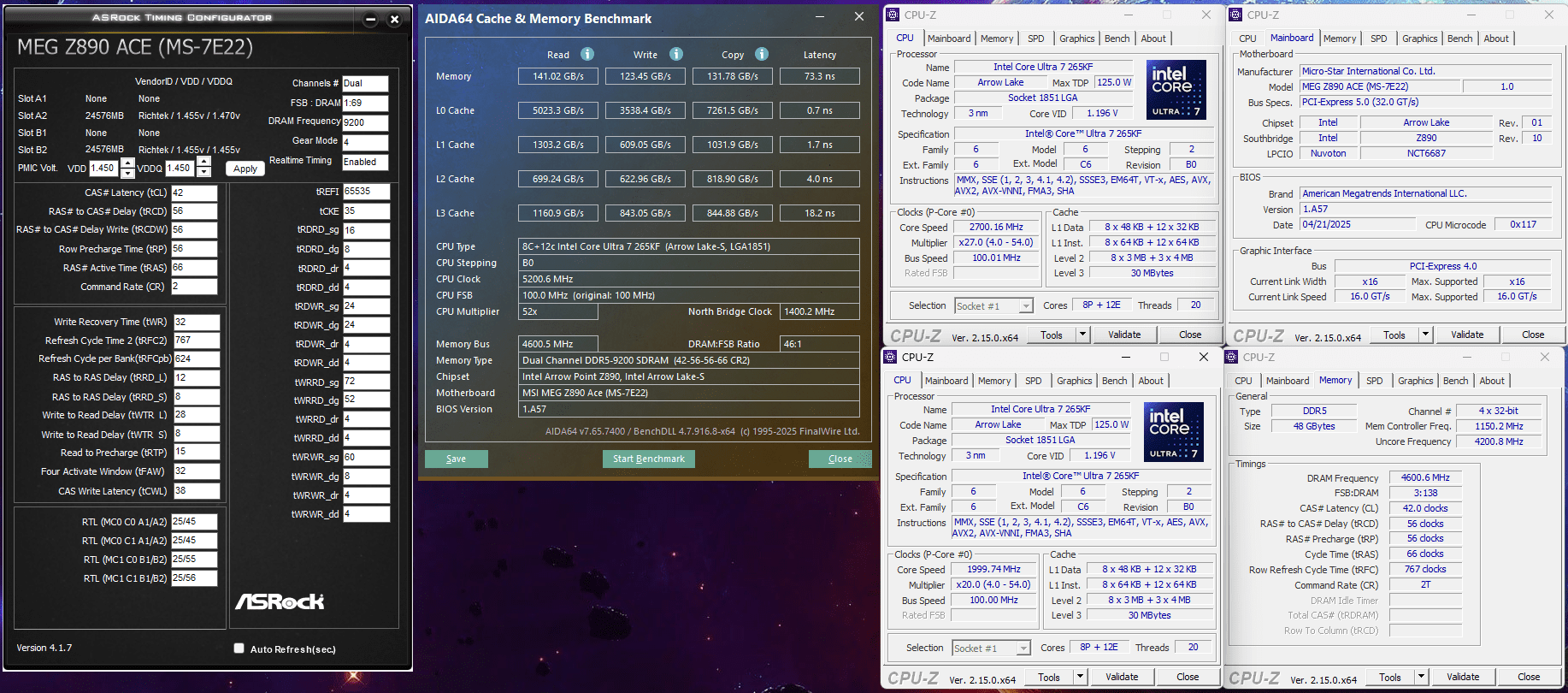1568x693 pixels.
Task: Open Bench tab in CPU-Z Mainboard window
Action: 1459,38
